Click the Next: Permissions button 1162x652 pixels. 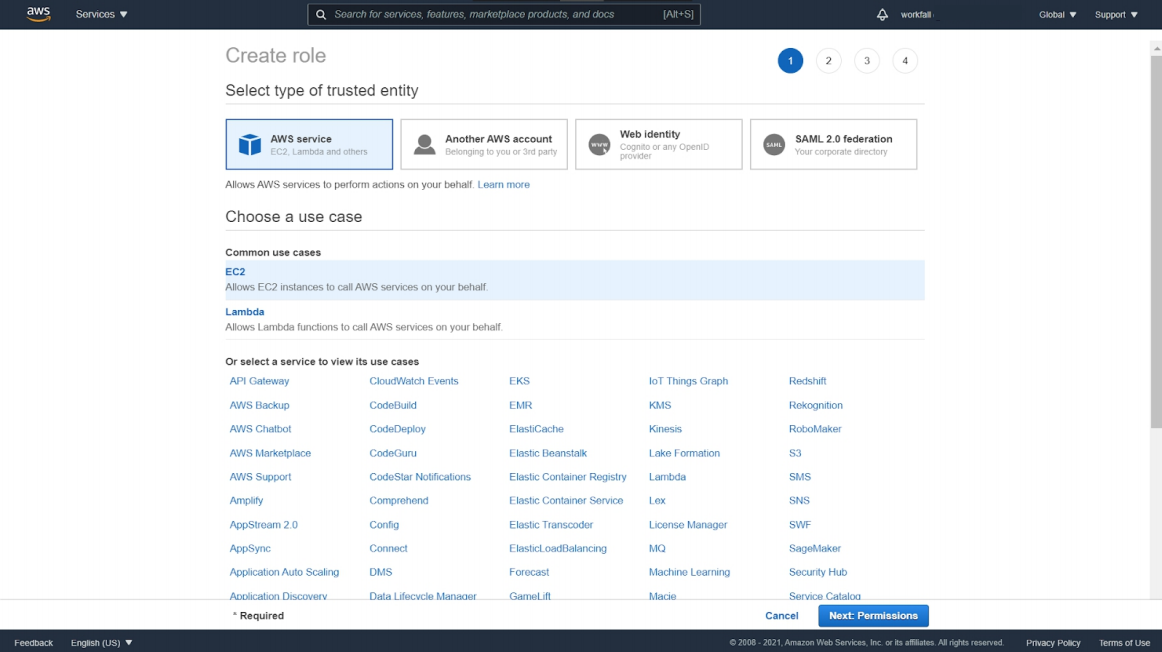click(x=873, y=616)
